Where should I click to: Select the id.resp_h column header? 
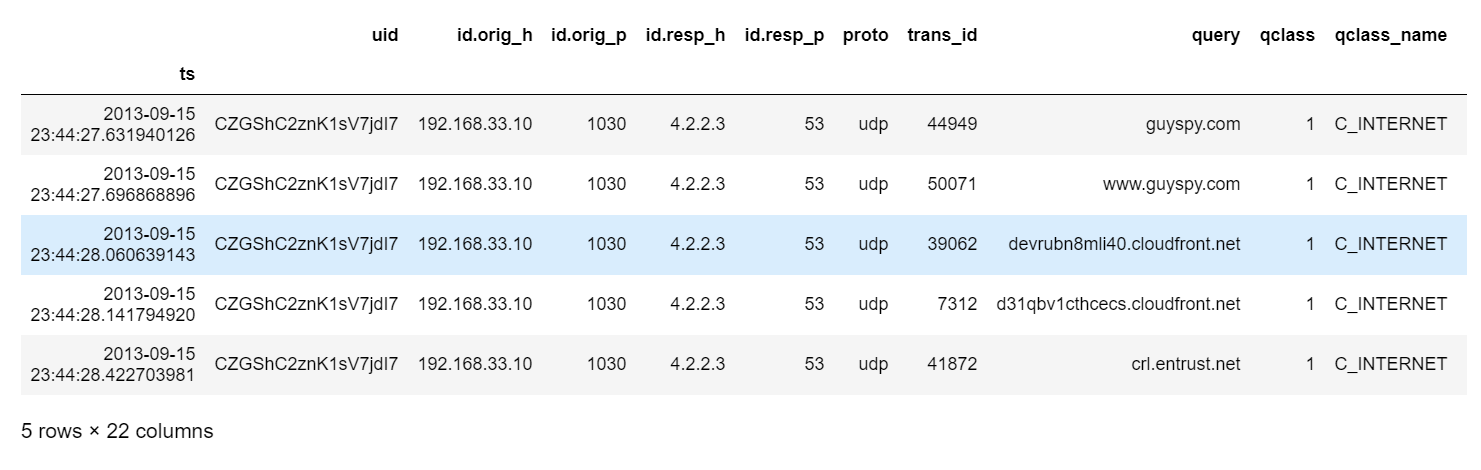click(x=685, y=35)
